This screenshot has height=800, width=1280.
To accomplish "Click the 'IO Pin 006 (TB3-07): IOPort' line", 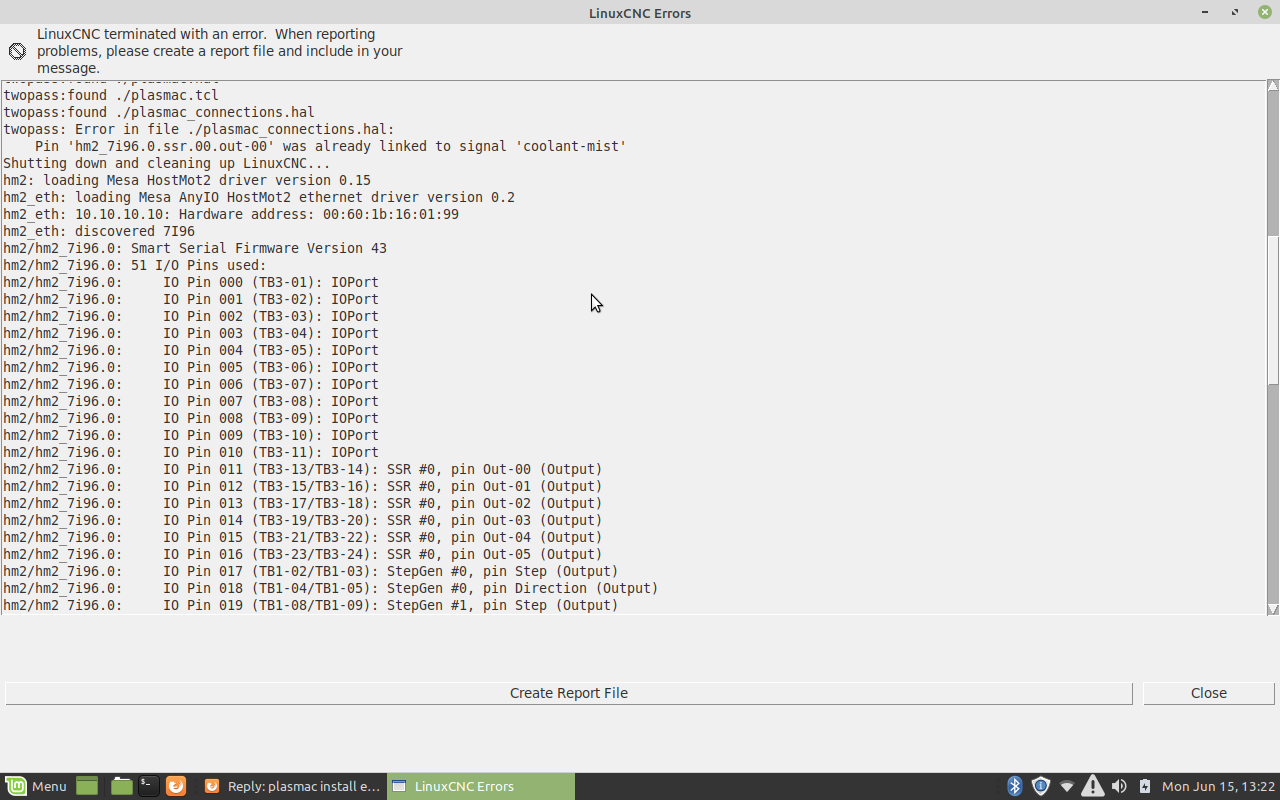I will [x=191, y=384].
